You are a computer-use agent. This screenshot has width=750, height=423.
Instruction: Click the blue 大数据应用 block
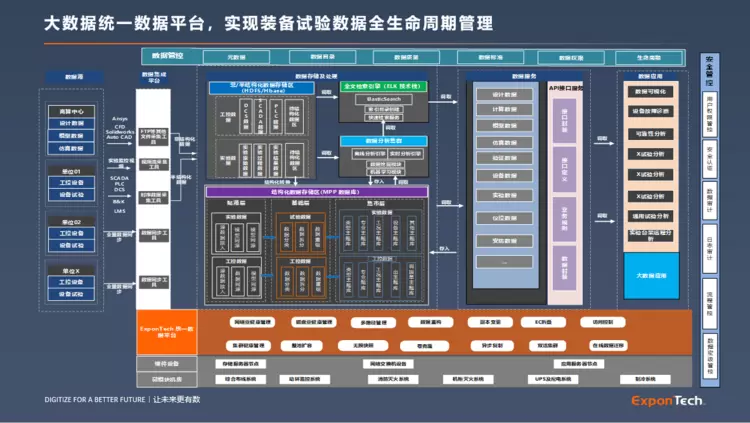tap(649, 274)
